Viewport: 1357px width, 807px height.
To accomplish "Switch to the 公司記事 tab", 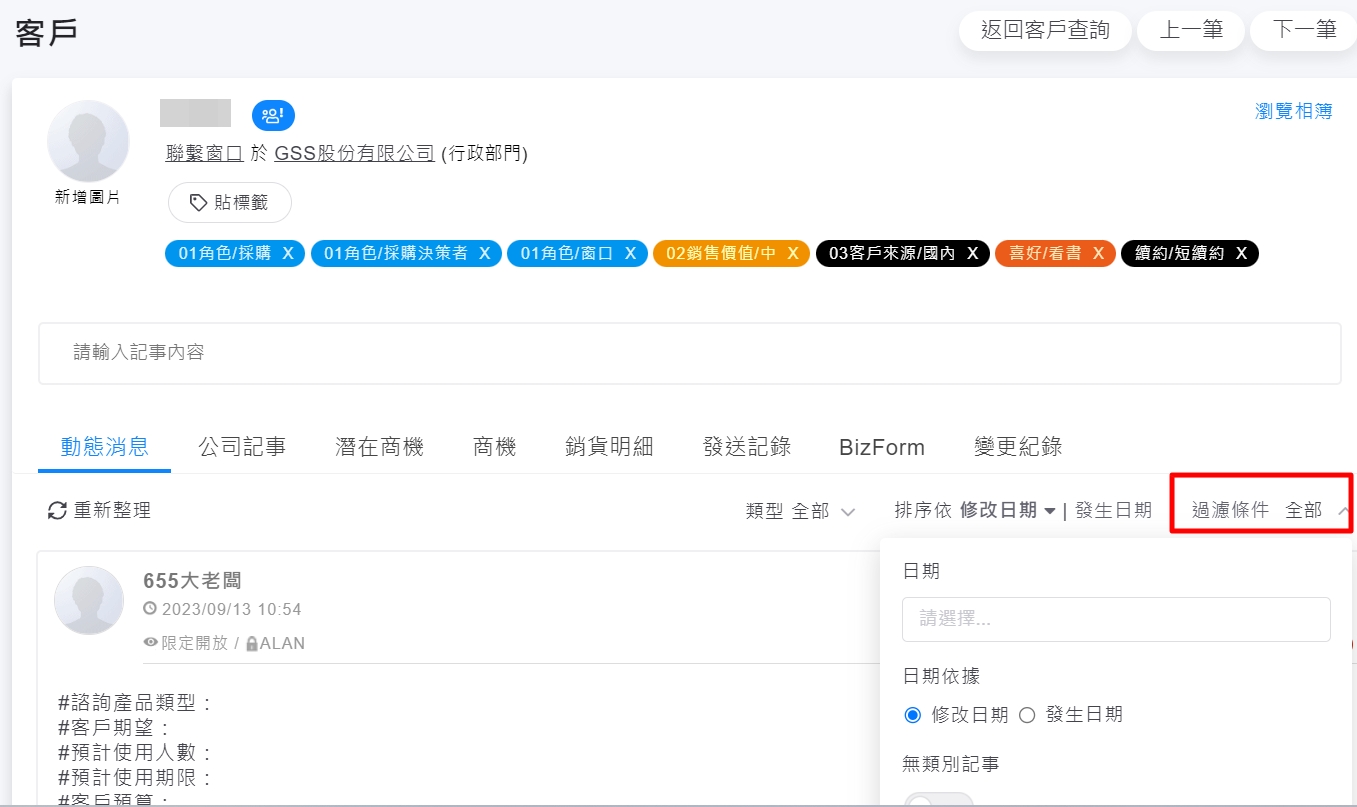I will (242, 447).
